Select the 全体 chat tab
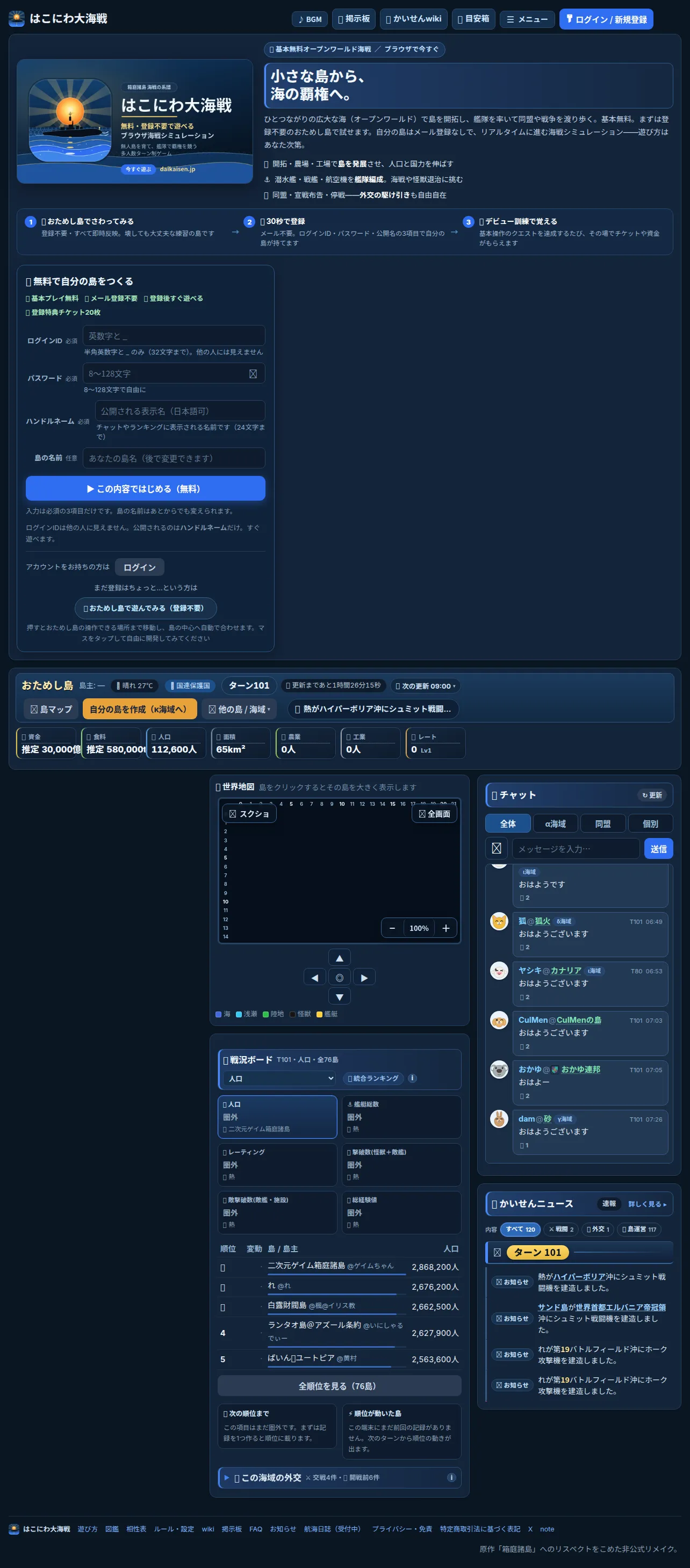The height and width of the screenshot is (1568, 690). coord(508,823)
